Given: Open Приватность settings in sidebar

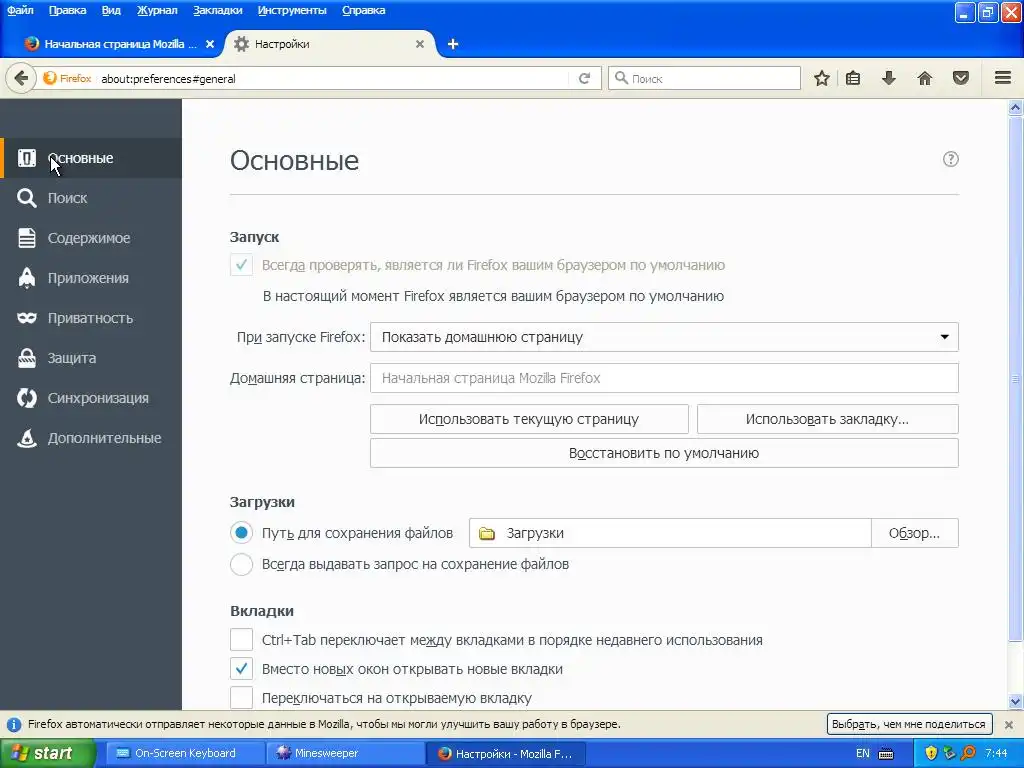Looking at the screenshot, I should [91, 318].
